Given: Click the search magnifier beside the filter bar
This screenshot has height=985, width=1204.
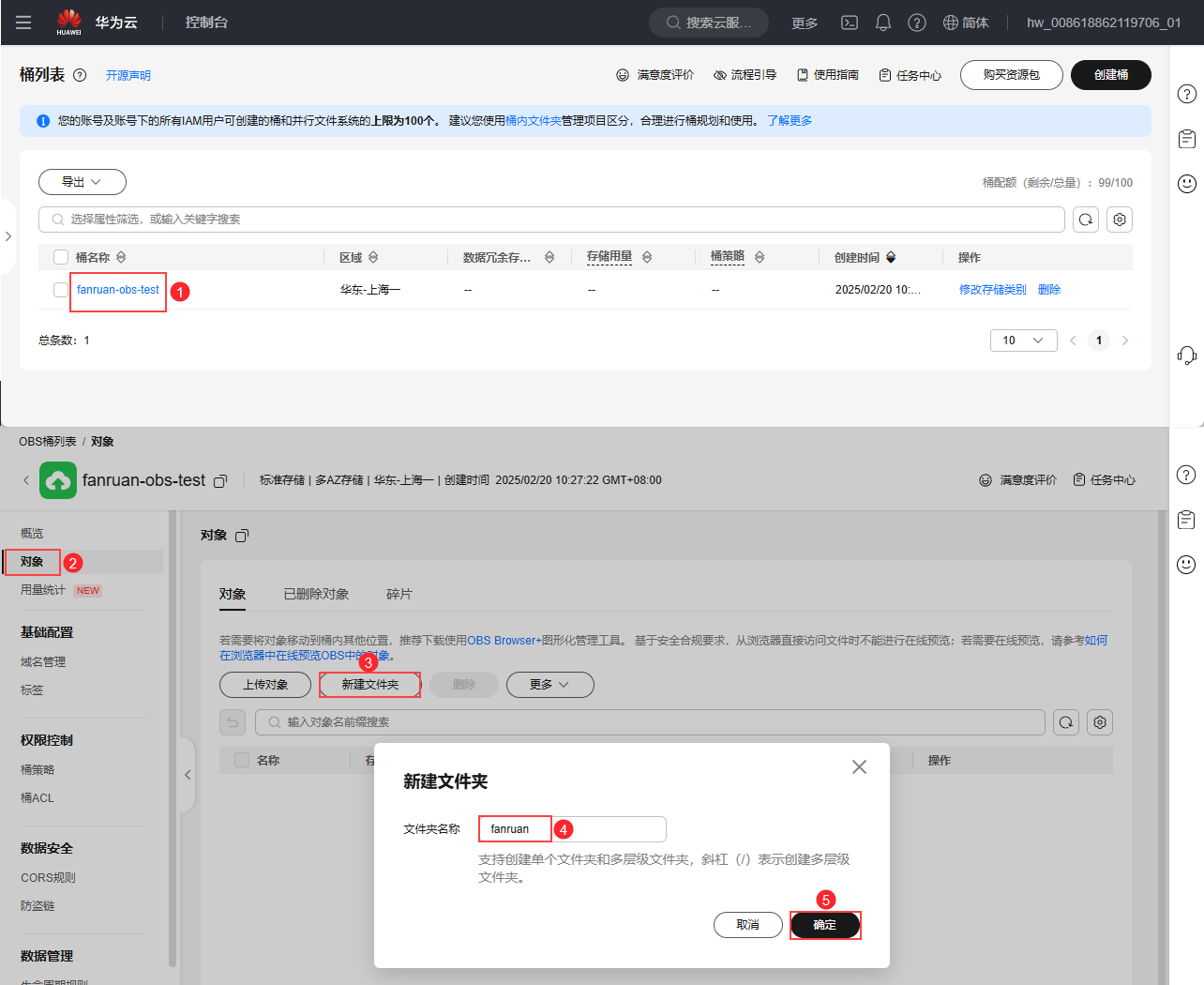Looking at the screenshot, I should coord(1085,219).
